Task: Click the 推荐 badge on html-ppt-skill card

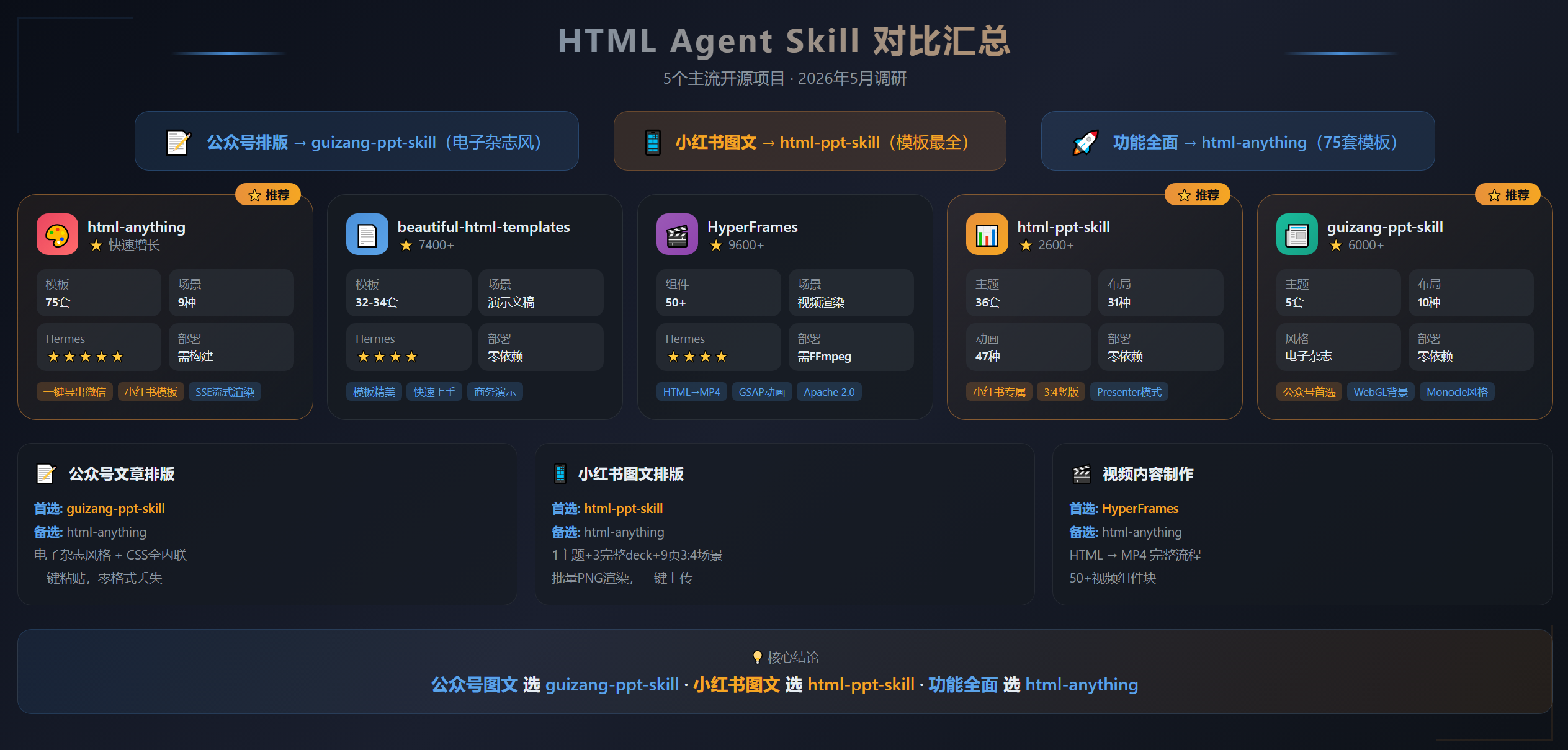Action: point(1198,195)
